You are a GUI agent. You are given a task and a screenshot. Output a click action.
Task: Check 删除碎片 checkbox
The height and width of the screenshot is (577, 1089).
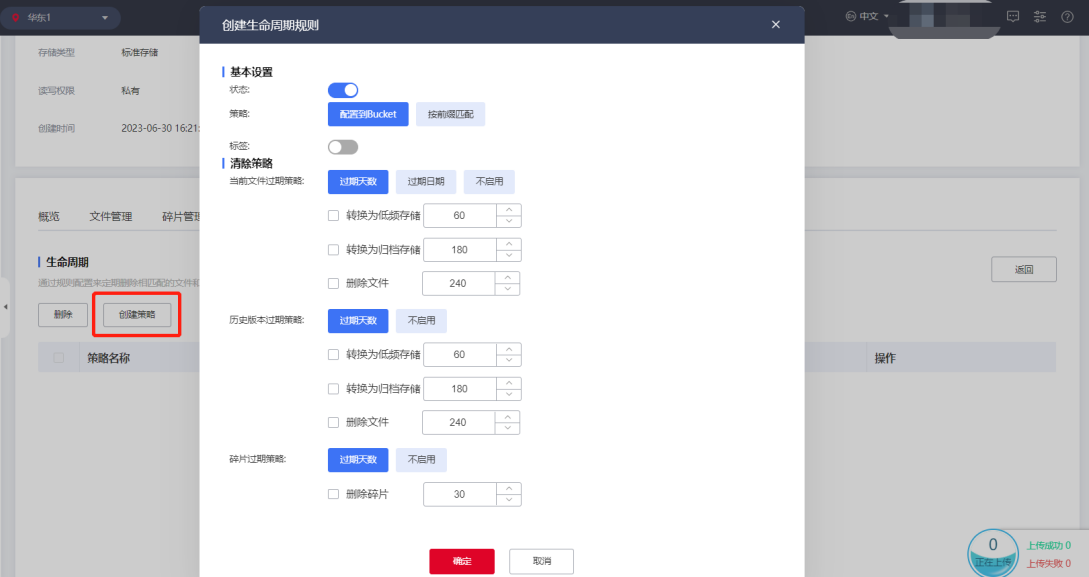(334, 494)
